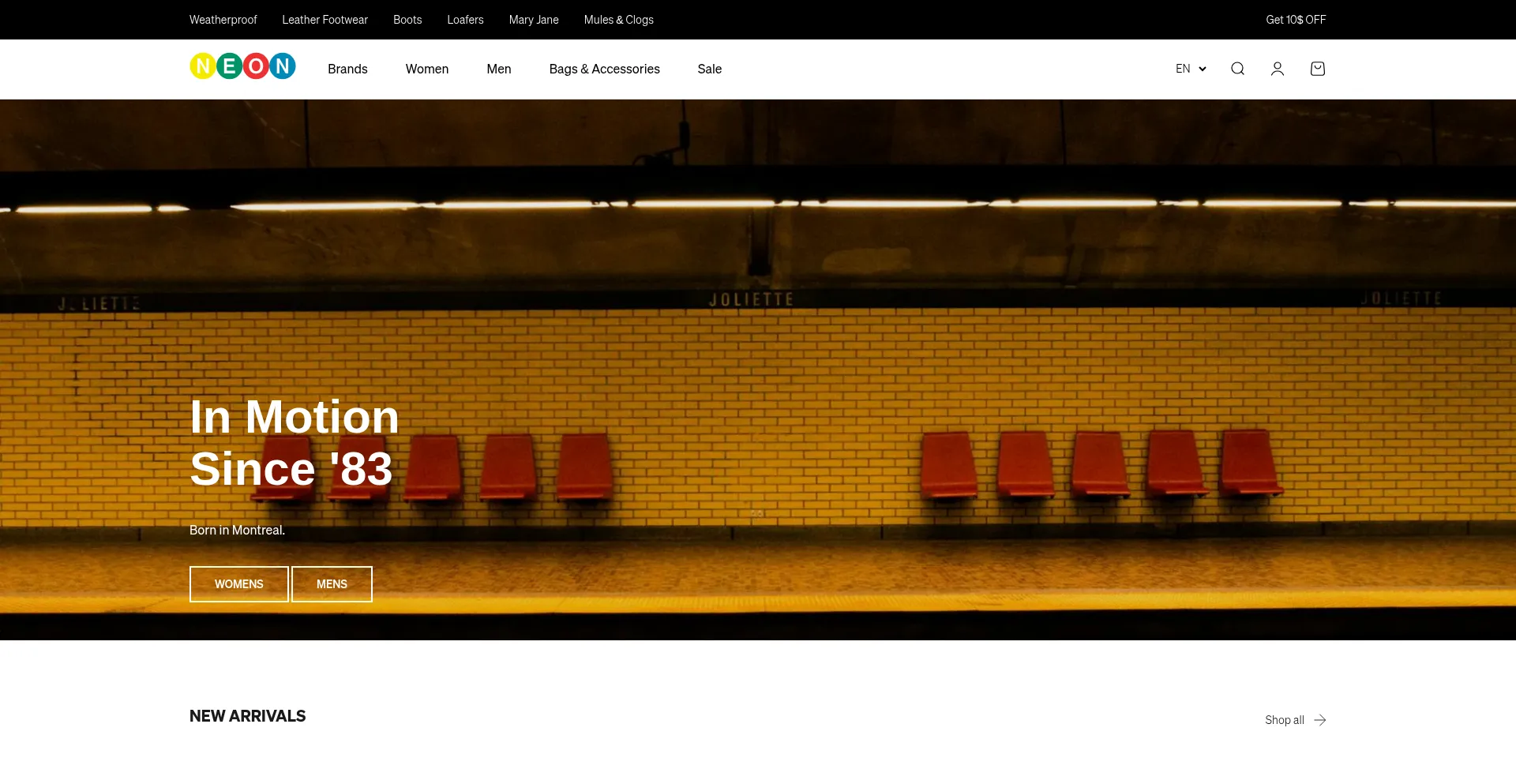This screenshot has width=1516, height=784.
Task: Go to the Sale section
Action: coord(709,69)
